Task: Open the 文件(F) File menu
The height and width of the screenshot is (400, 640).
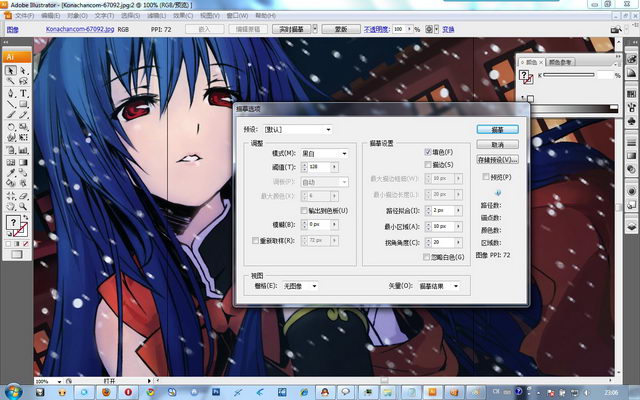Action: point(24,16)
